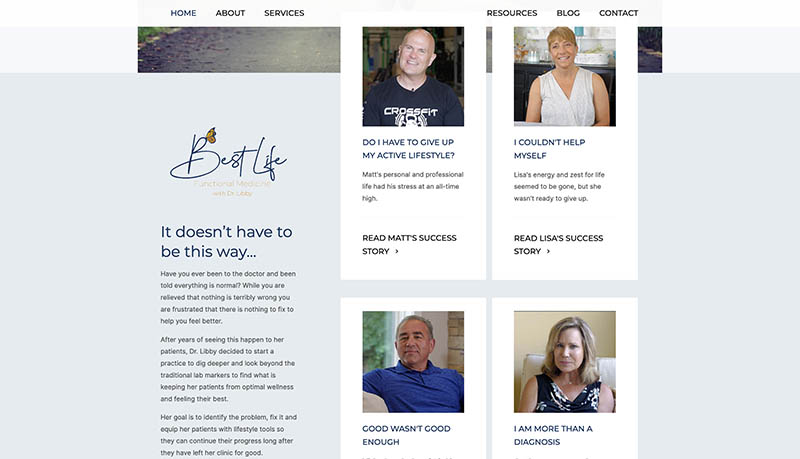Click the photo of man in blue polo
800x459 pixels.
coord(413,362)
